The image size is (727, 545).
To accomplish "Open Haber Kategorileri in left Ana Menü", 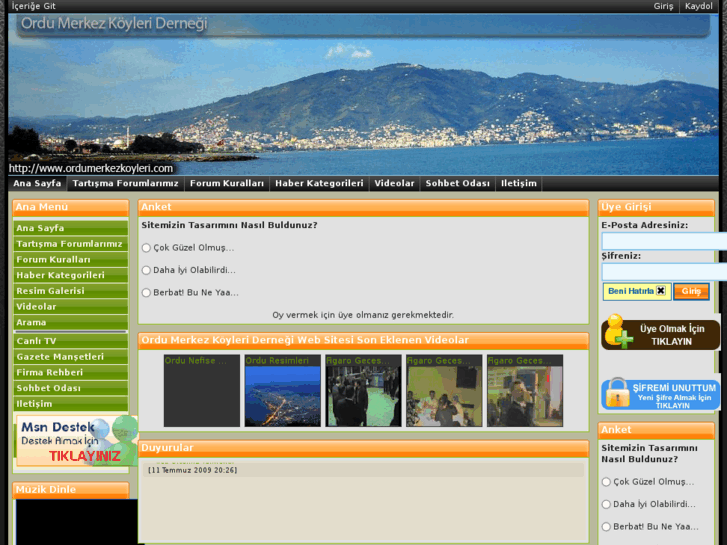I will coord(71,275).
